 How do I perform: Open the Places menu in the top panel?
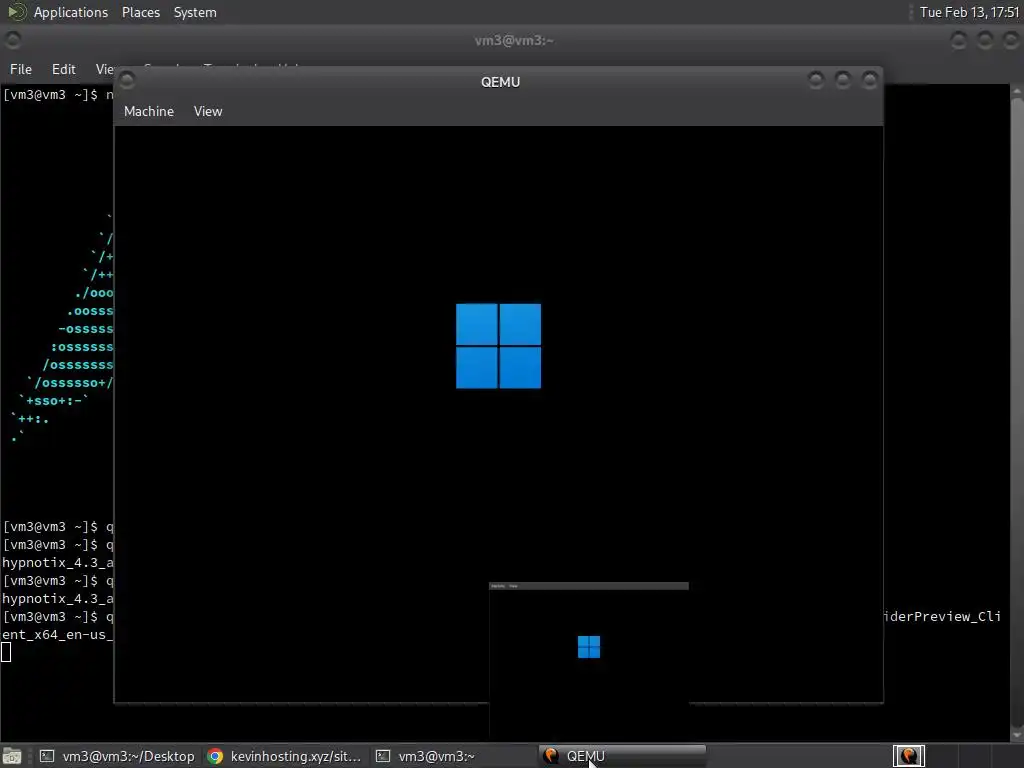pyautogui.click(x=140, y=12)
